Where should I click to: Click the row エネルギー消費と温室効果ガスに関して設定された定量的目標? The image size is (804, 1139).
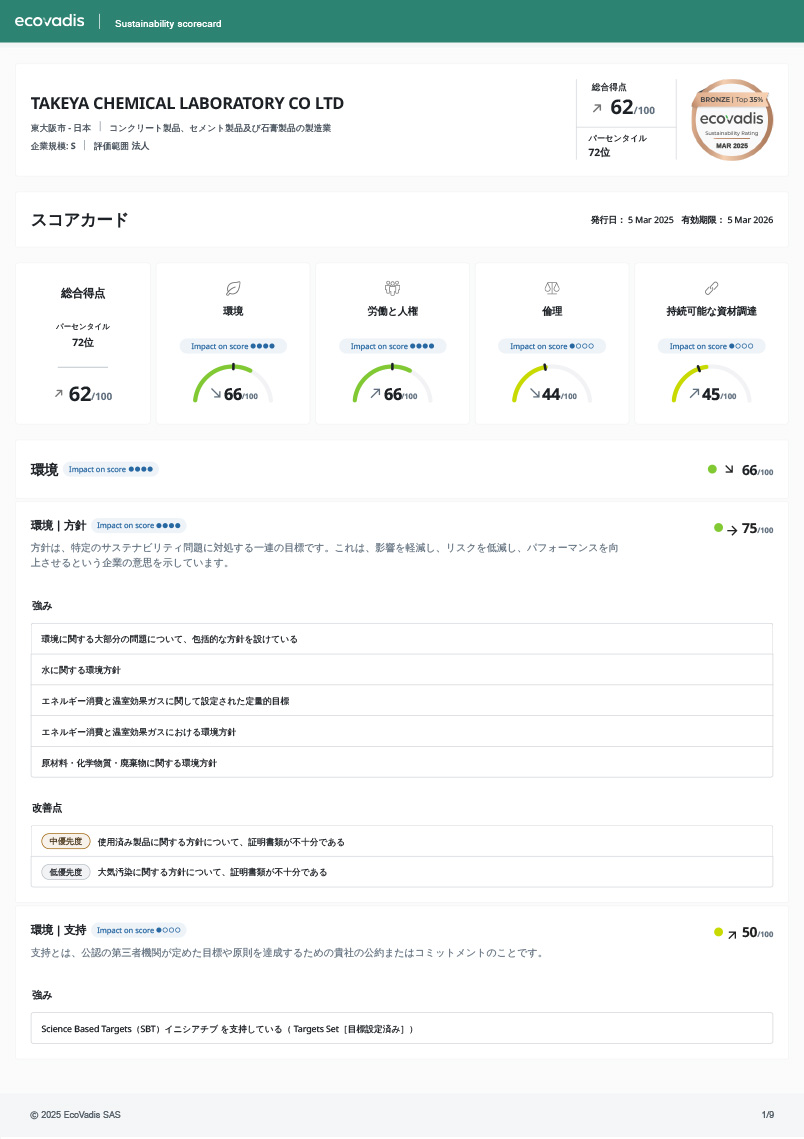tap(402, 701)
